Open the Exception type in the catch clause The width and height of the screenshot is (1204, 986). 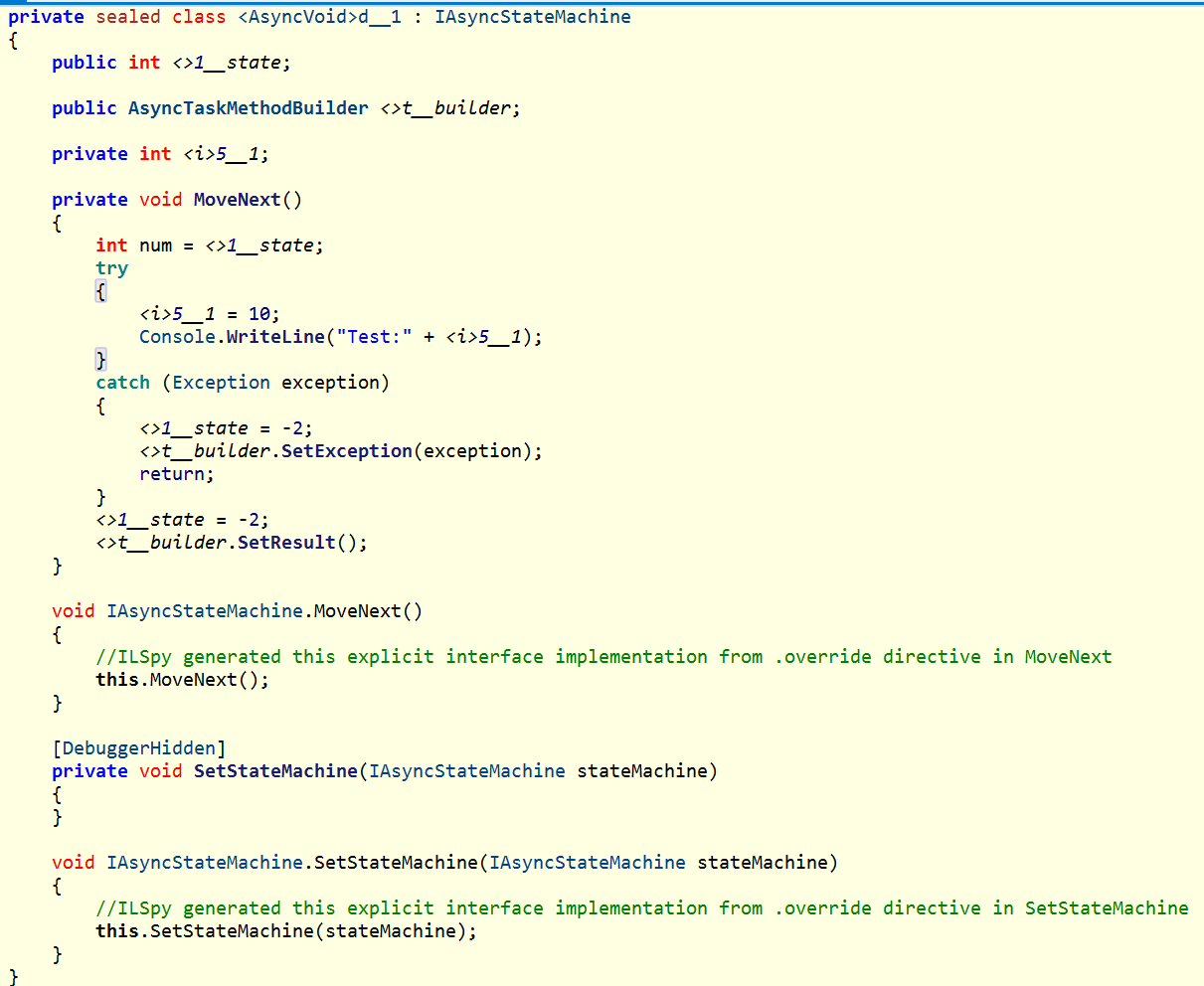click(x=221, y=383)
